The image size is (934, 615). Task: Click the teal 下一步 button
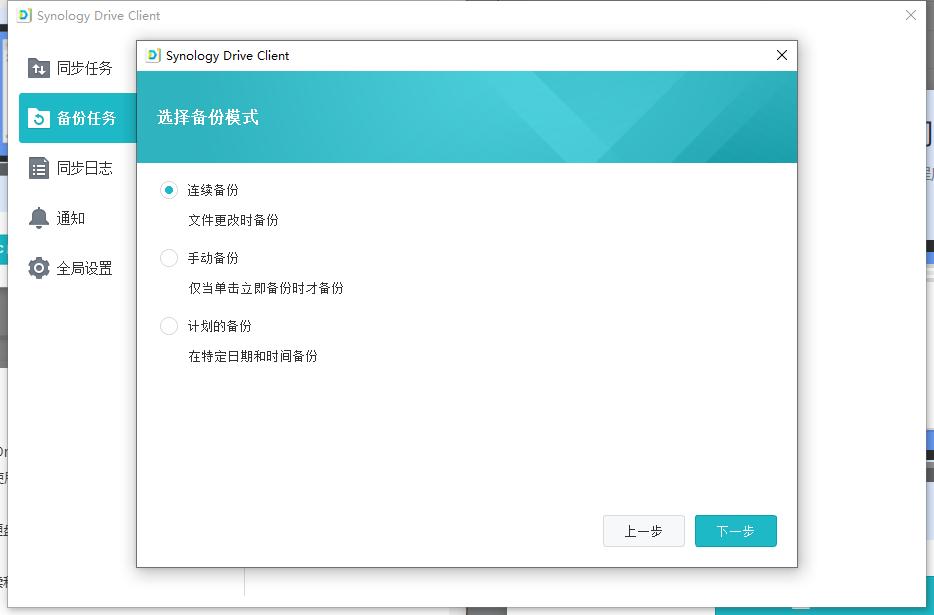735,531
